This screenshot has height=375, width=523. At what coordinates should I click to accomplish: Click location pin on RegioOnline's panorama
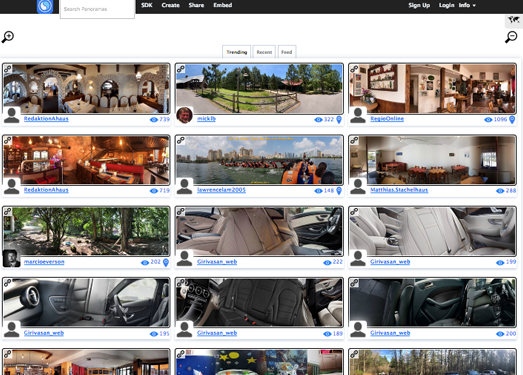512,119
